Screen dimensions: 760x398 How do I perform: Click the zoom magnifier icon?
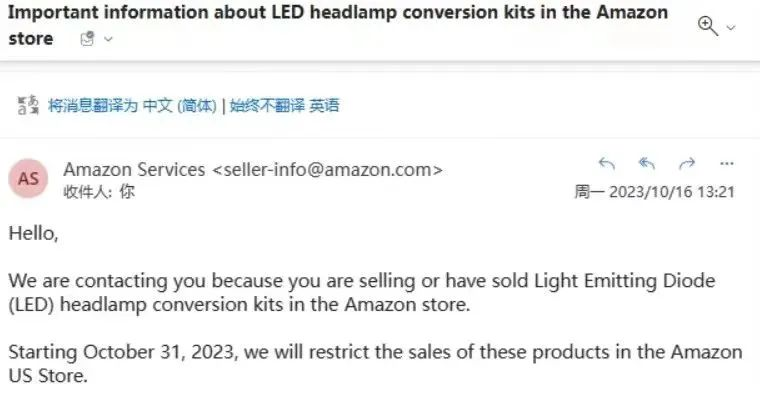(x=708, y=26)
